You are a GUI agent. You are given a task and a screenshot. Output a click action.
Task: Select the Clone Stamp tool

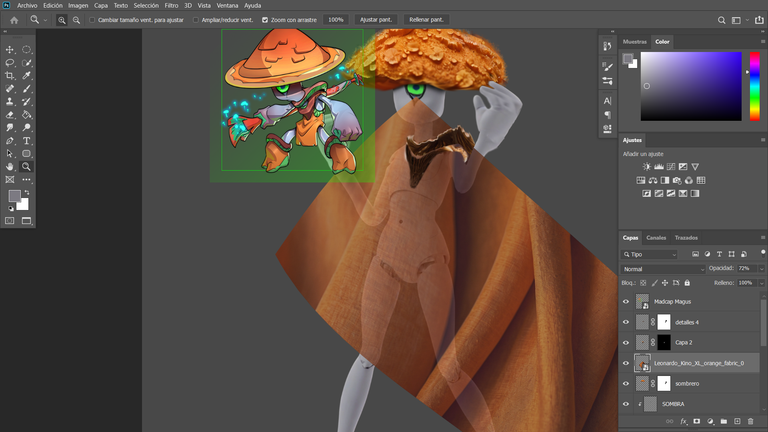(10, 101)
